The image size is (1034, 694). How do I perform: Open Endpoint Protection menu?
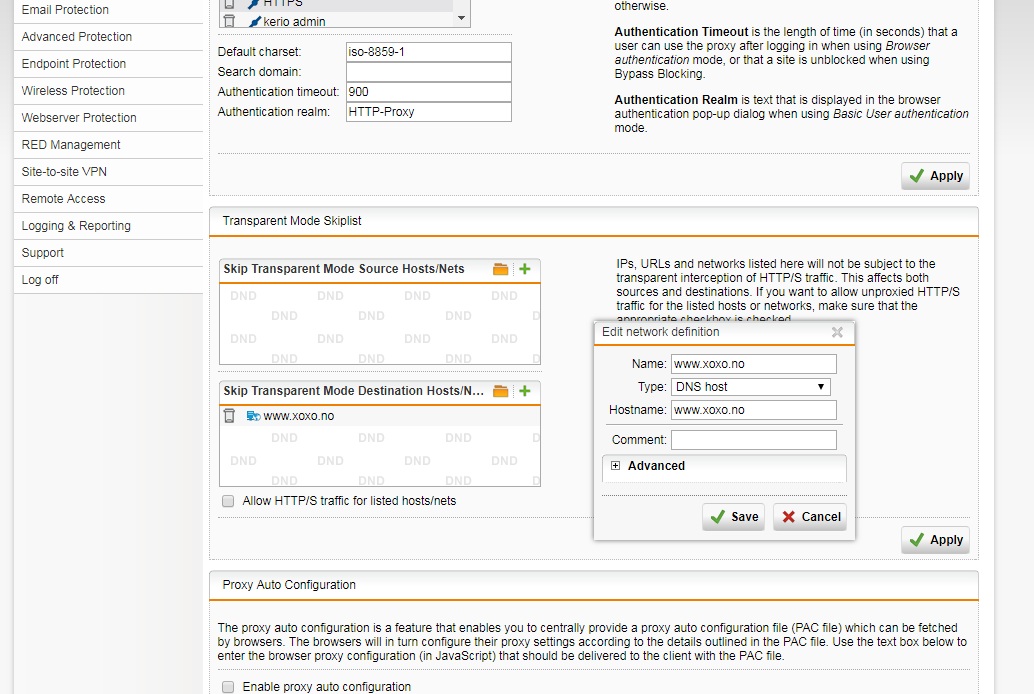click(x=108, y=64)
